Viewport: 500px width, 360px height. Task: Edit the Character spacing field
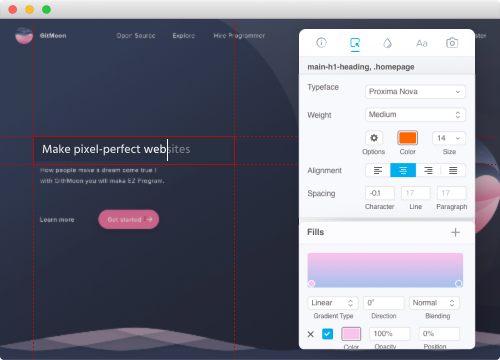380,193
